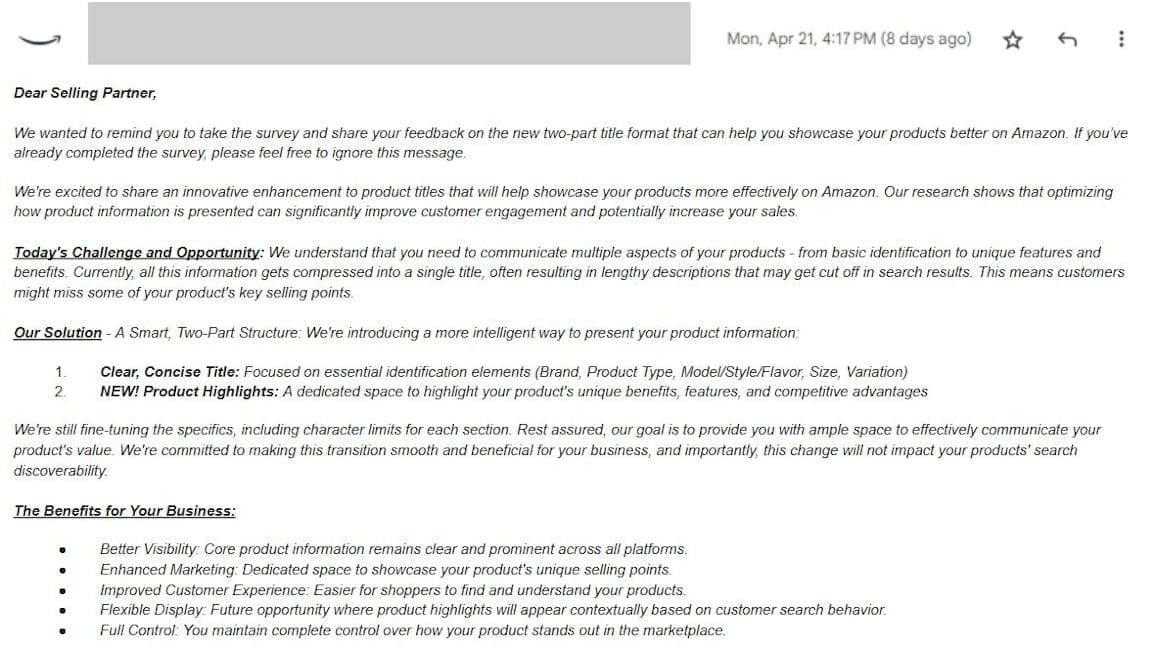Star this email message
The height and width of the screenshot is (650, 1156).
pyautogui.click(x=1013, y=39)
